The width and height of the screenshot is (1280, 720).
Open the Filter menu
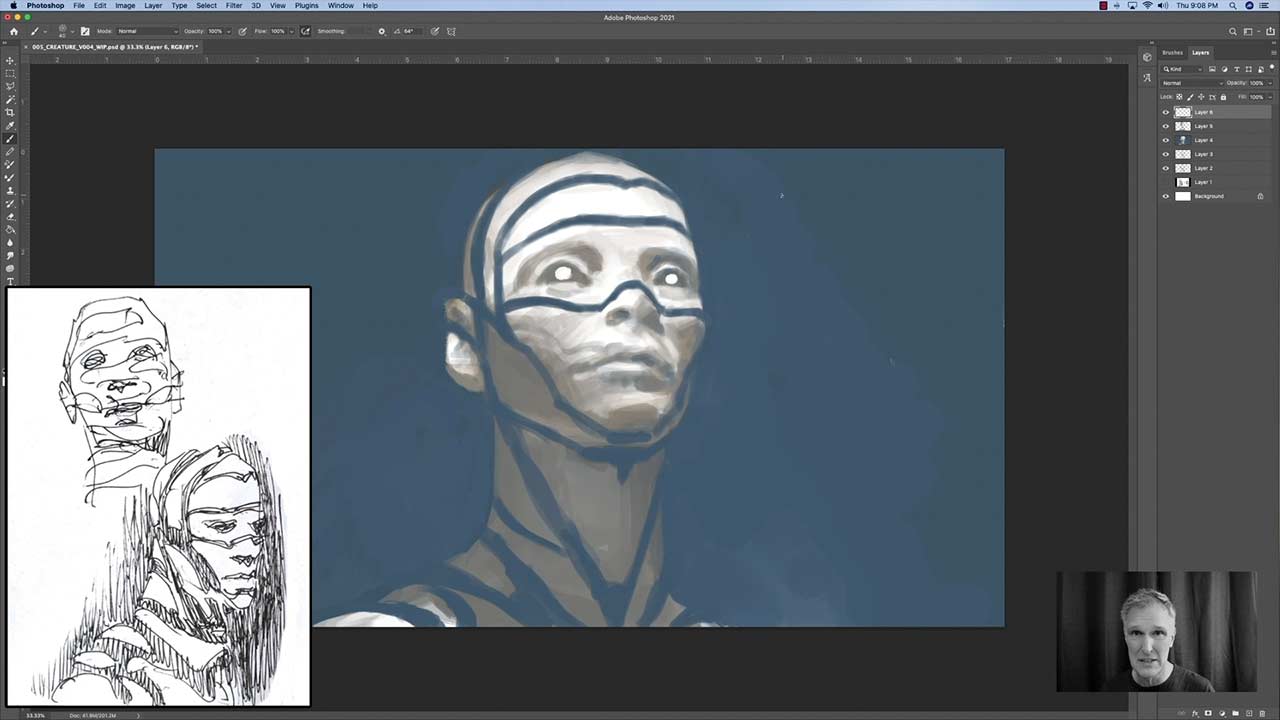(233, 6)
